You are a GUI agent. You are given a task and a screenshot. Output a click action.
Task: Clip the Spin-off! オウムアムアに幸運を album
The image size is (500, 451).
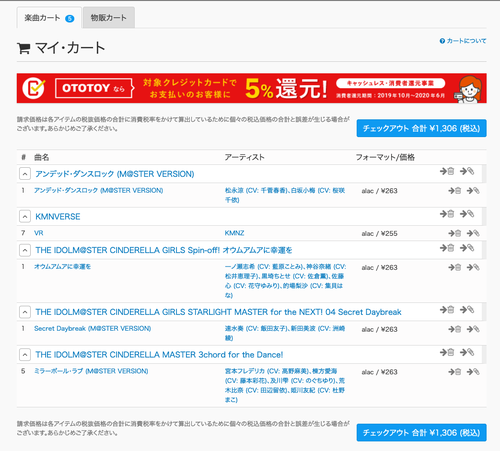[x=467, y=248]
